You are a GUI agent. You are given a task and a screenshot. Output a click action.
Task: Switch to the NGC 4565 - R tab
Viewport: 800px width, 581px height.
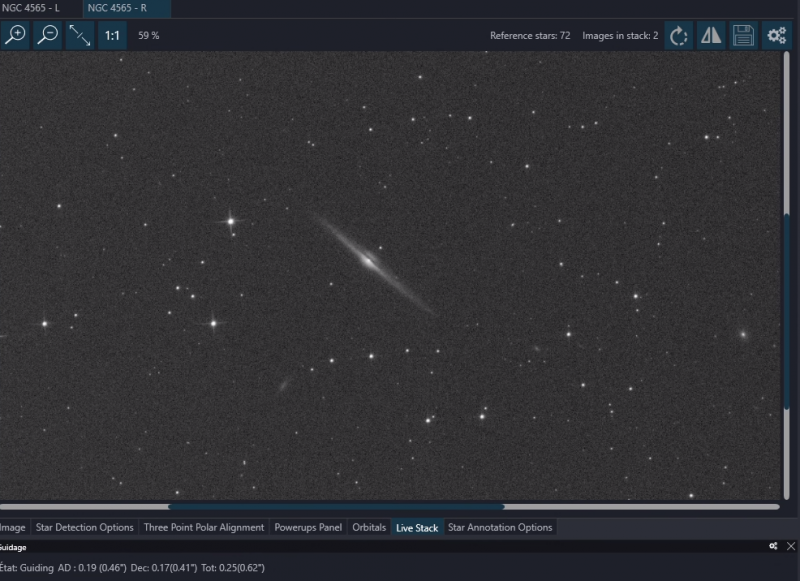click(x=127, y=8)
